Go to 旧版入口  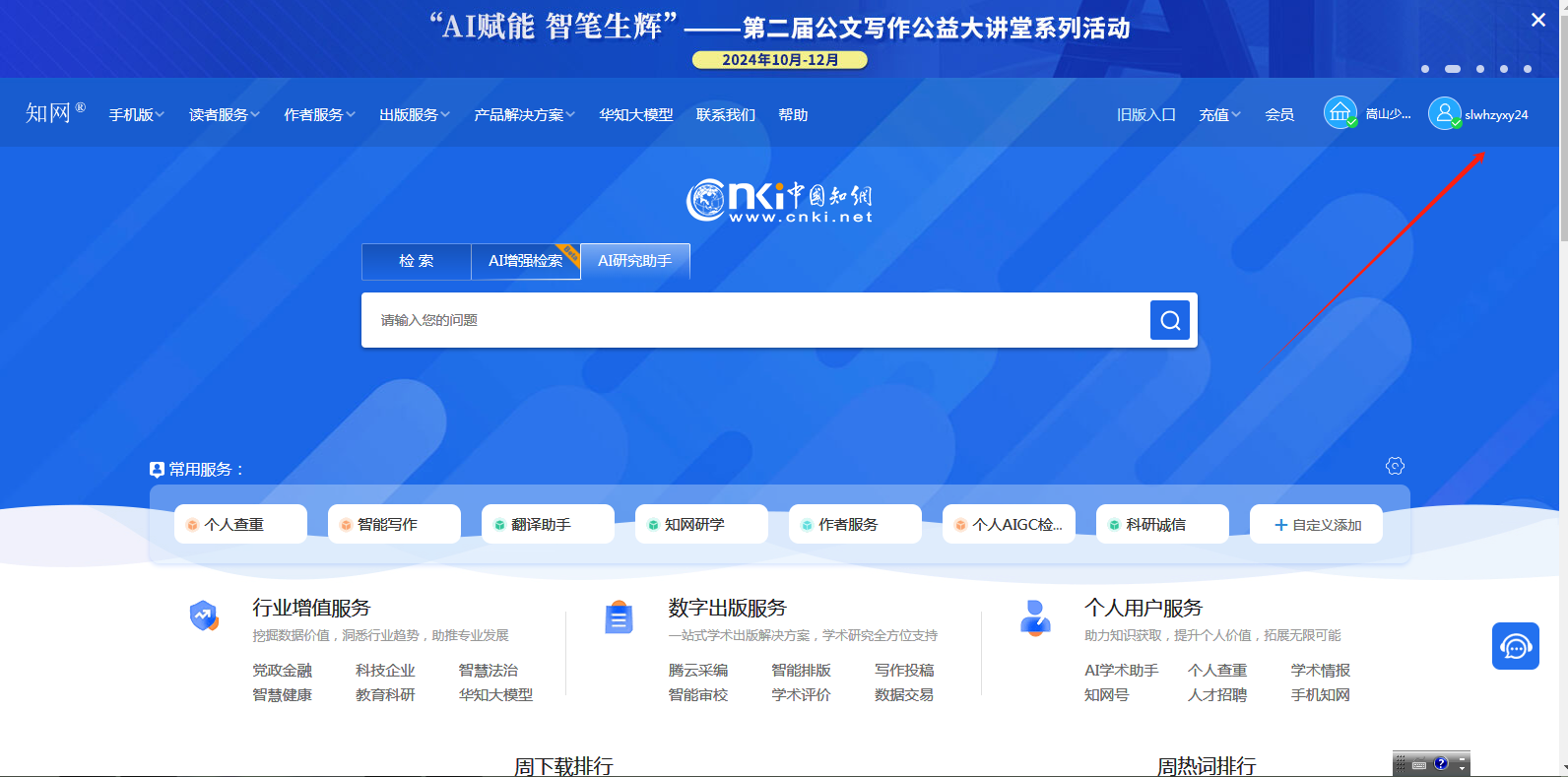[x=1146, y=115]
